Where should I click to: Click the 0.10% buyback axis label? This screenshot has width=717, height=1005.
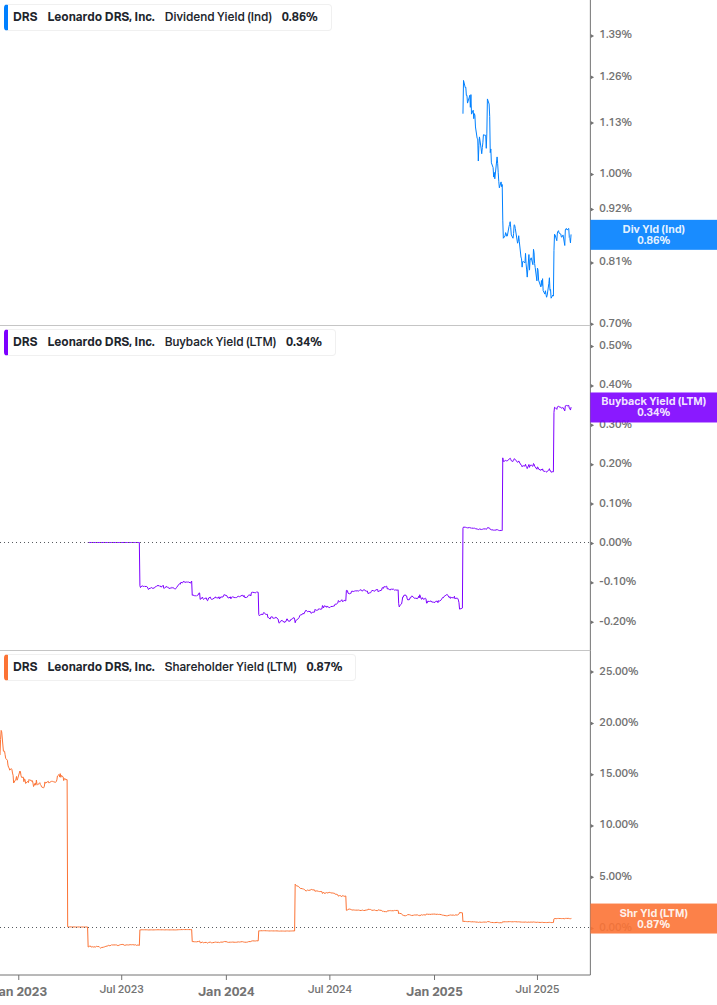click(616, 503)
